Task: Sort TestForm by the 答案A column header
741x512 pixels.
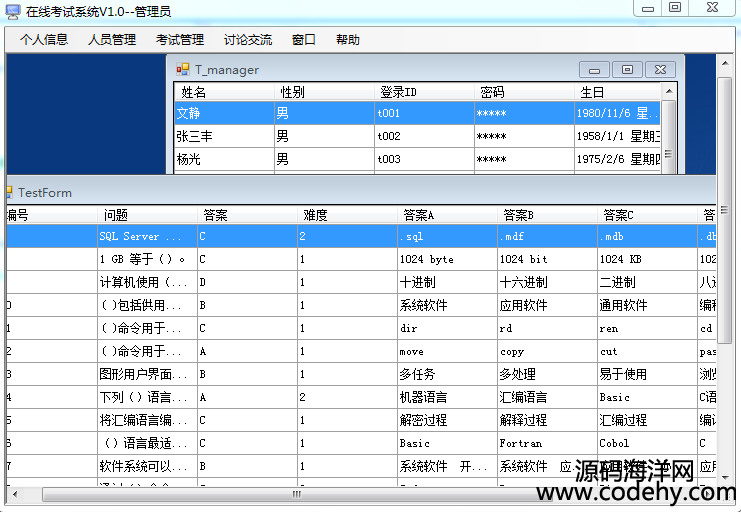Action: [x=448, y=216]
